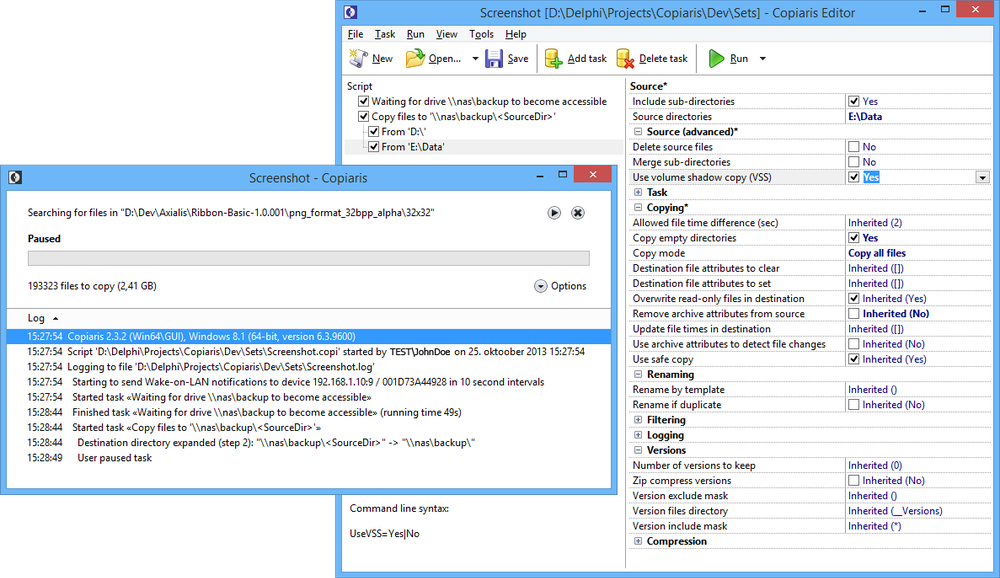The height and width of the screenshot is (578, 1000).
Task: Click the Allowed file time difference value
Action: click(875, 223)
